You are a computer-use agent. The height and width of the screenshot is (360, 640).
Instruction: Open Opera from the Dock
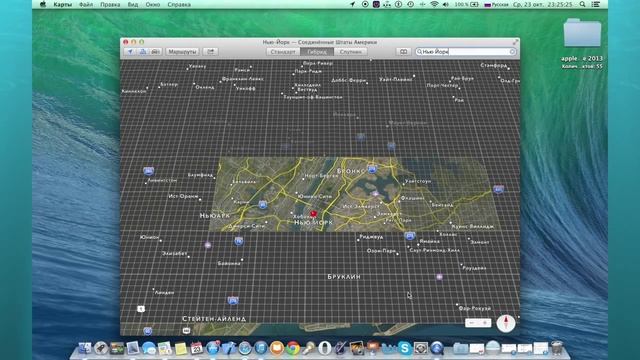click(325, 348)
